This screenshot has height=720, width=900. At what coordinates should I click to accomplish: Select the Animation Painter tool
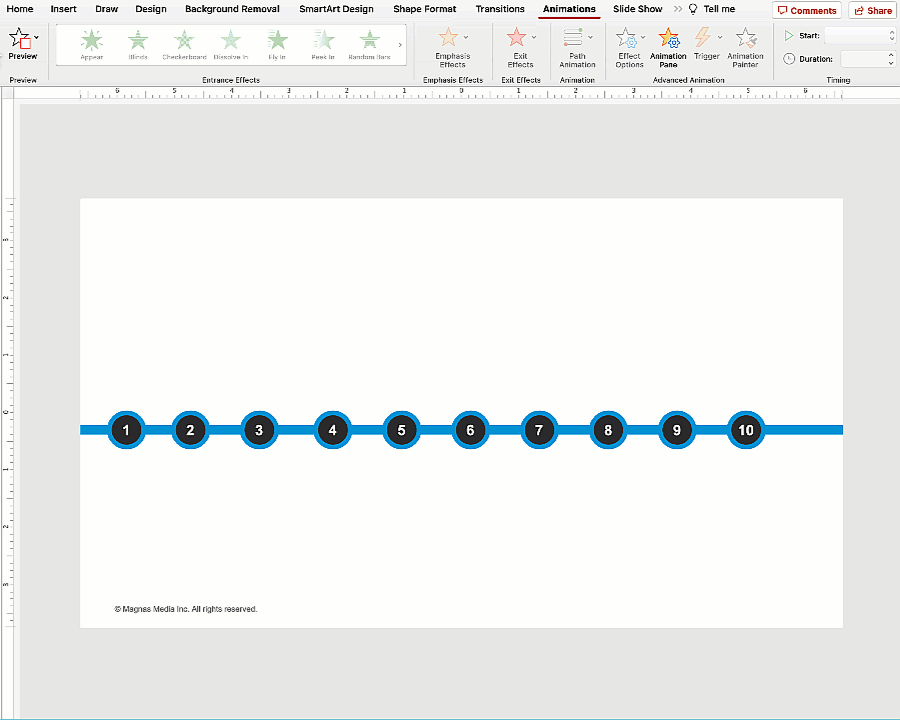coord(746,48)
